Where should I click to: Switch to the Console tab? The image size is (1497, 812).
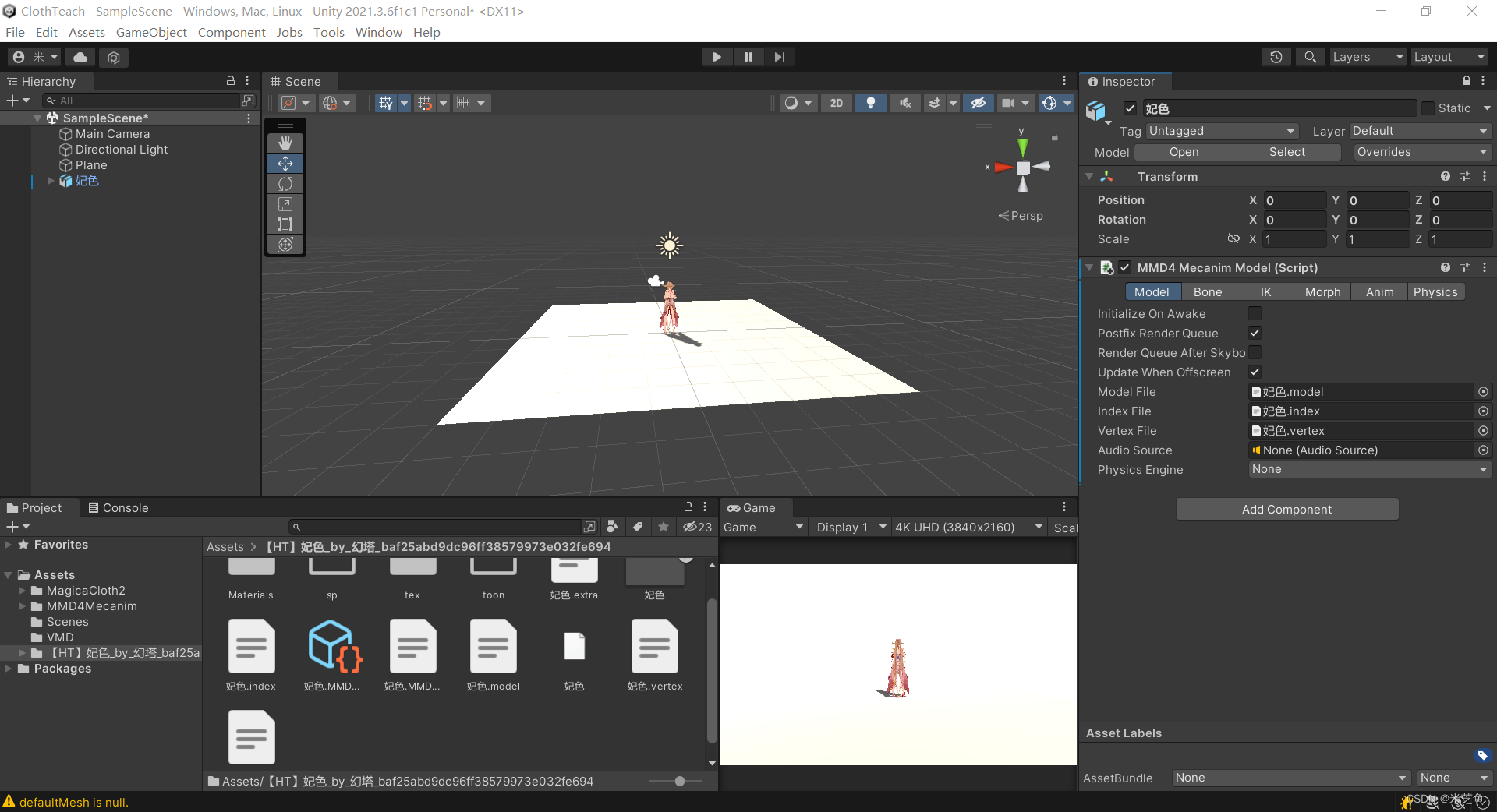pyautogui.click(x=118, y=507)
